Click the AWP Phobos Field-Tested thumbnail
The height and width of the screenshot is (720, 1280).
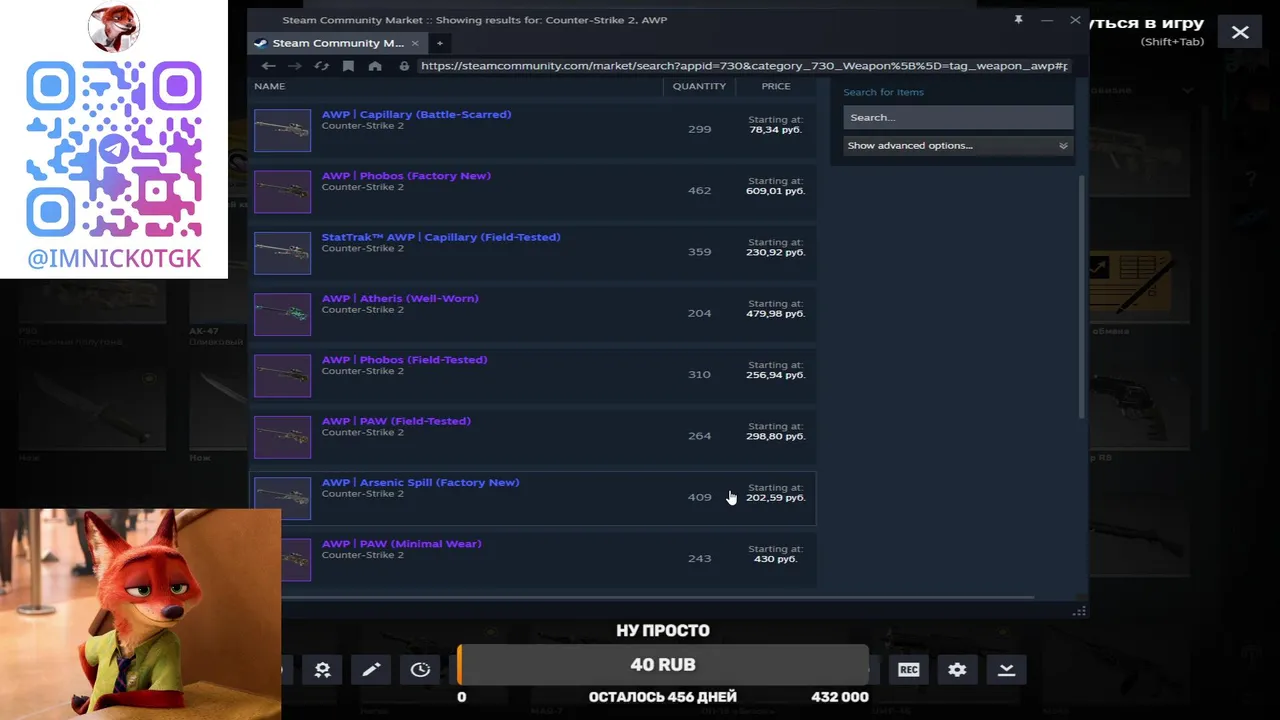(282, 376)
